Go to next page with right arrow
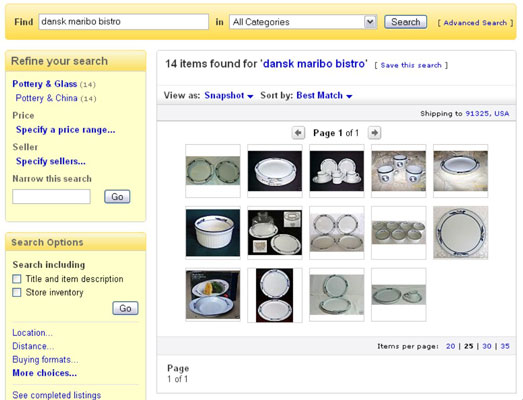This screenshot has width=523, height=400. (x=375, y=133)
